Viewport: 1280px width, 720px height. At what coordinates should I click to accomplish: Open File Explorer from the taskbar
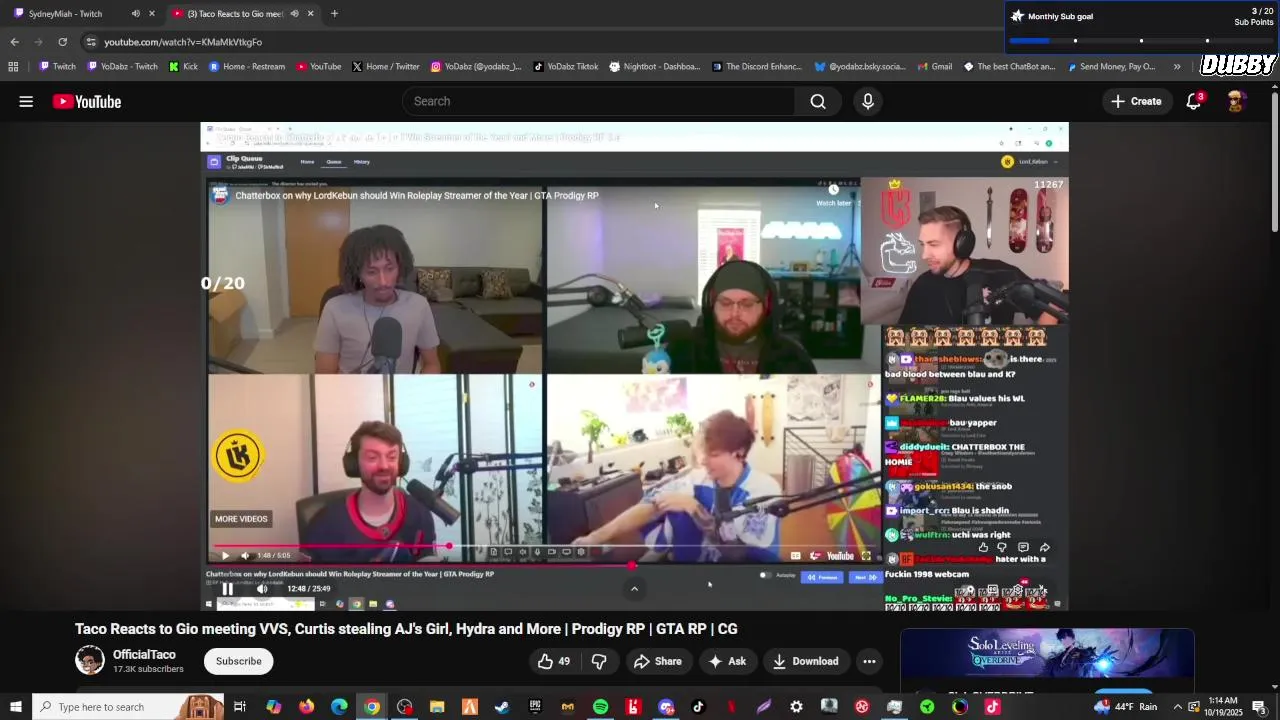click(x=437, y=707)
